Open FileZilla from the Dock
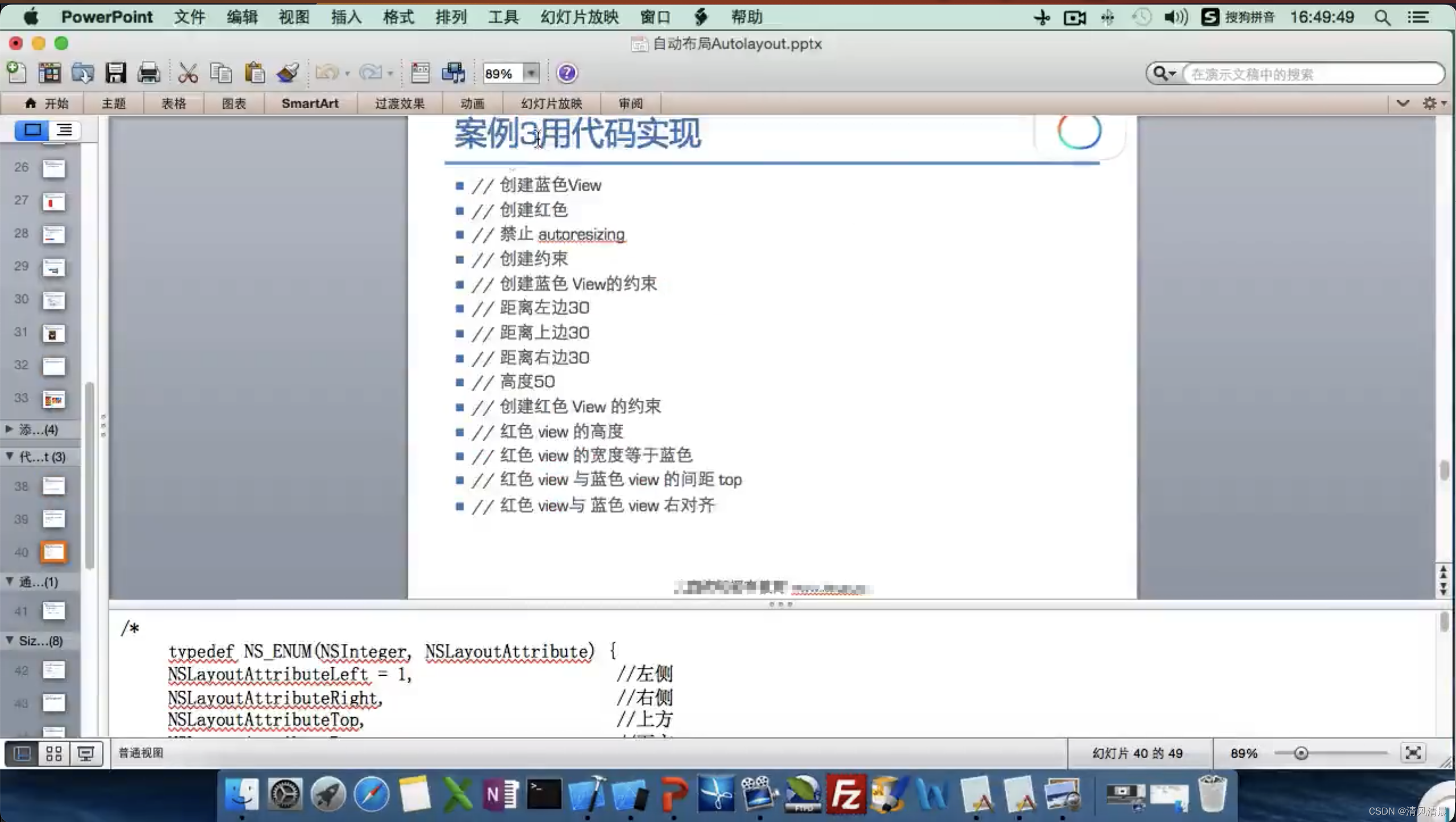 (846, 794)
